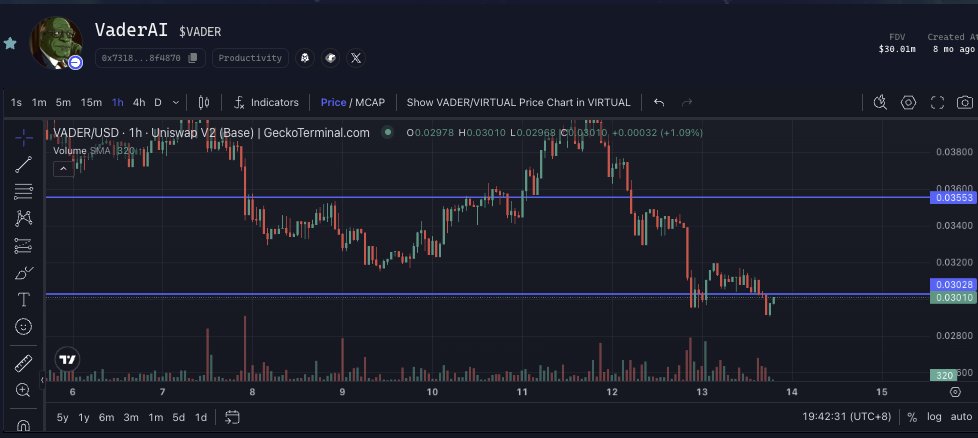Set chart range to 1m
Viewport: 978px width, 438px height.
pyautogui.click(x=155, y=417)
